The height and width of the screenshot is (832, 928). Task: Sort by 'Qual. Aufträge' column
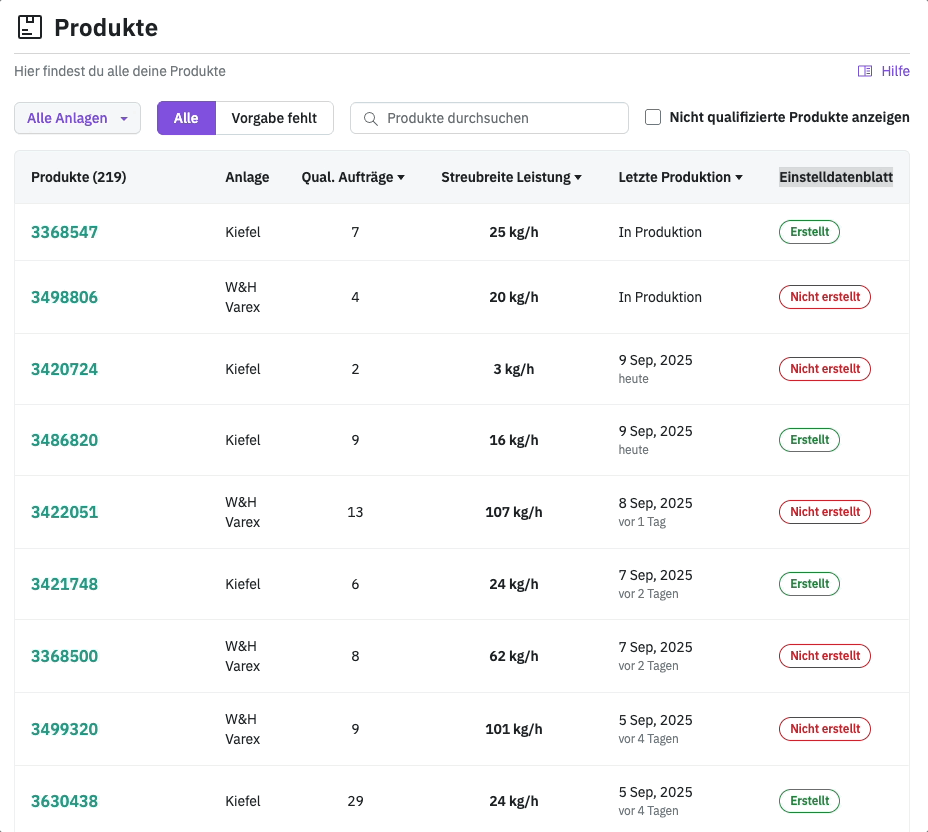(x=353, y=177)
